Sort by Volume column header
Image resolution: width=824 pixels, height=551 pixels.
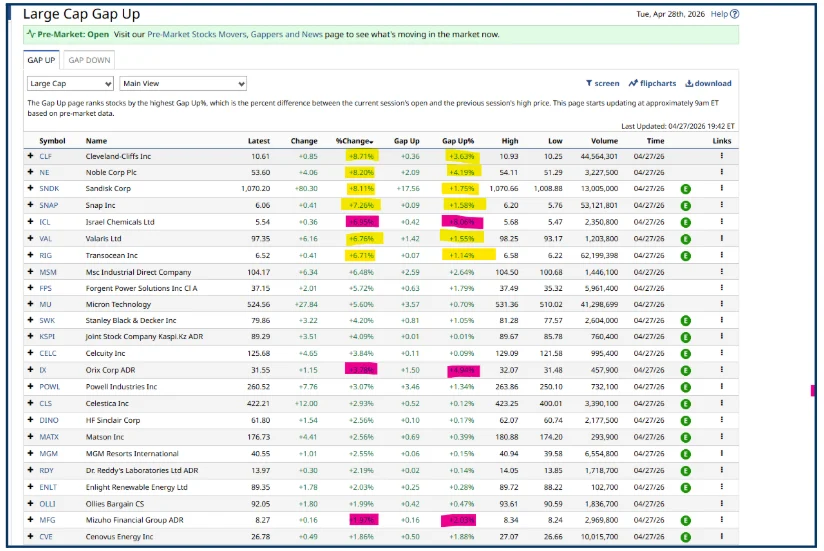(x=604, y=141)
